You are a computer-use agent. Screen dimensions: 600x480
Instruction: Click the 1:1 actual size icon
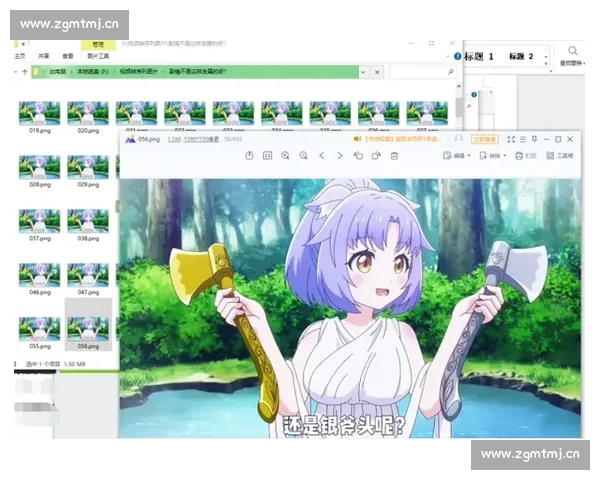coord(267,156)
